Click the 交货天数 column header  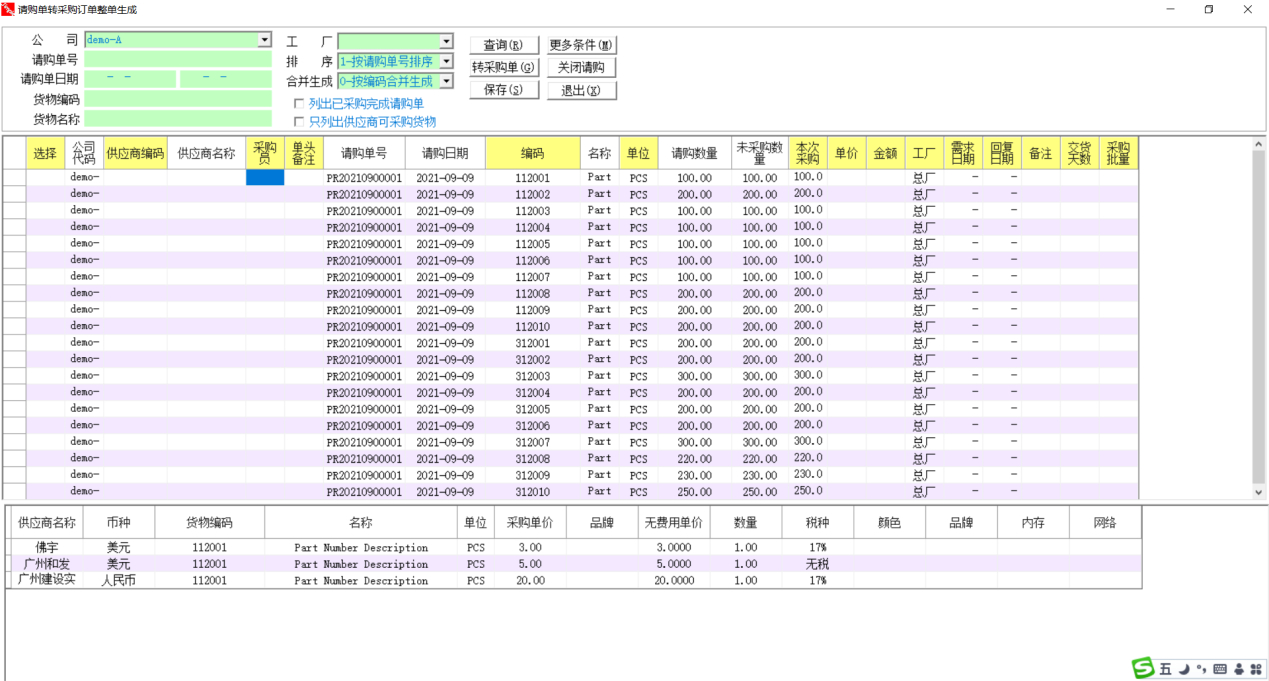(1079, 153)
